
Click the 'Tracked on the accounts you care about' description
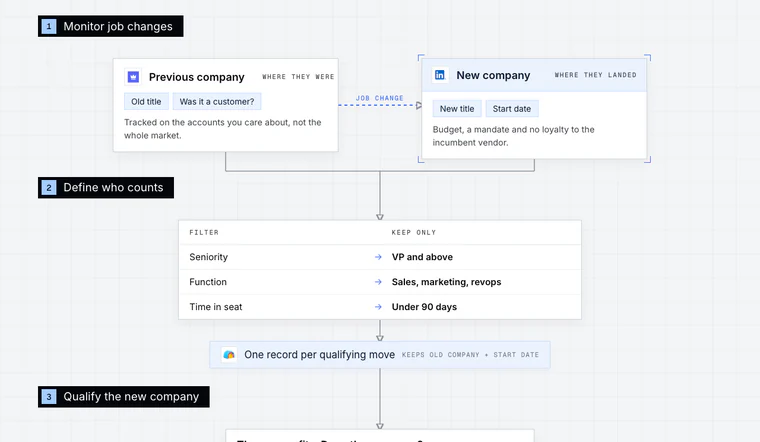click(222, 129)
